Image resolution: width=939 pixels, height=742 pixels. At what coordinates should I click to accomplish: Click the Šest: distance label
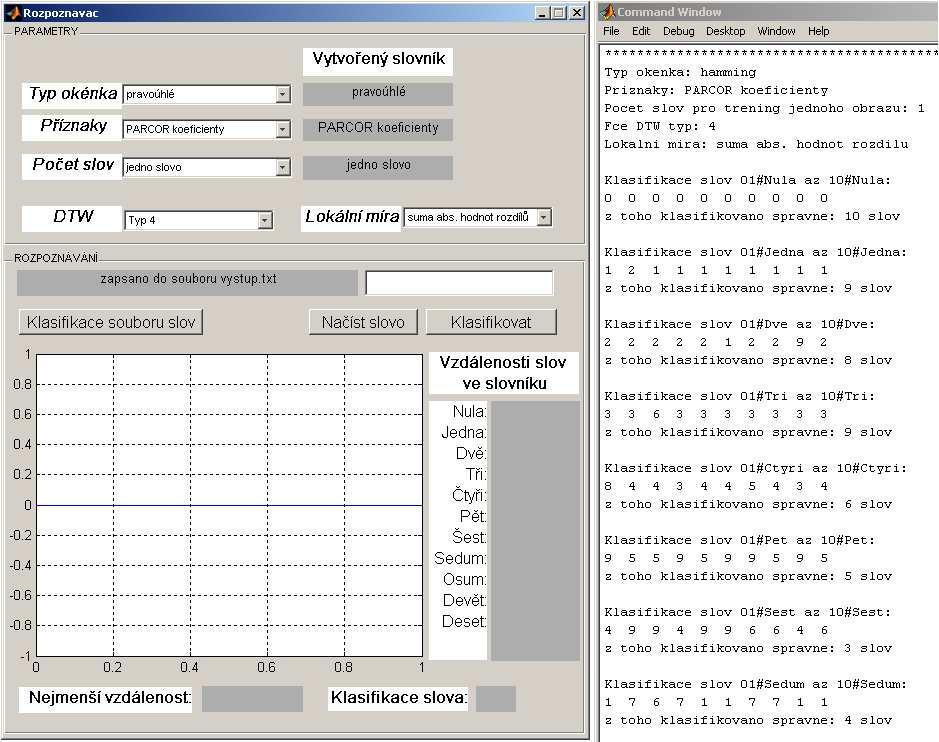[470, 538]
